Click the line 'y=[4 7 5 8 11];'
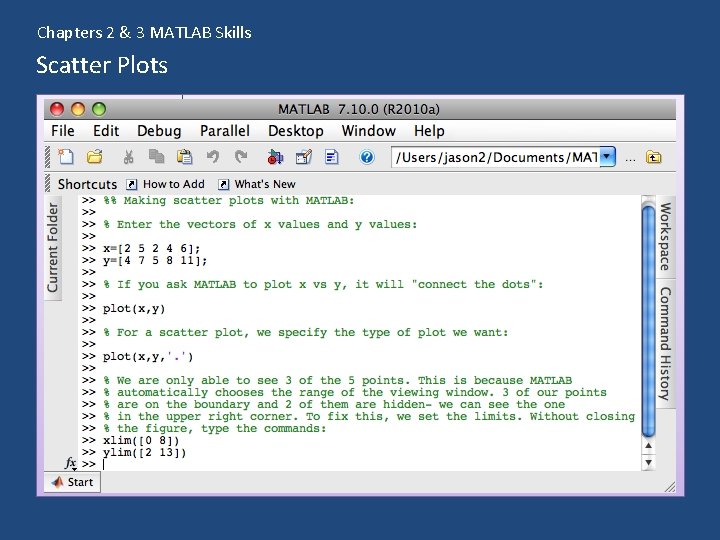 coord(155,260)
